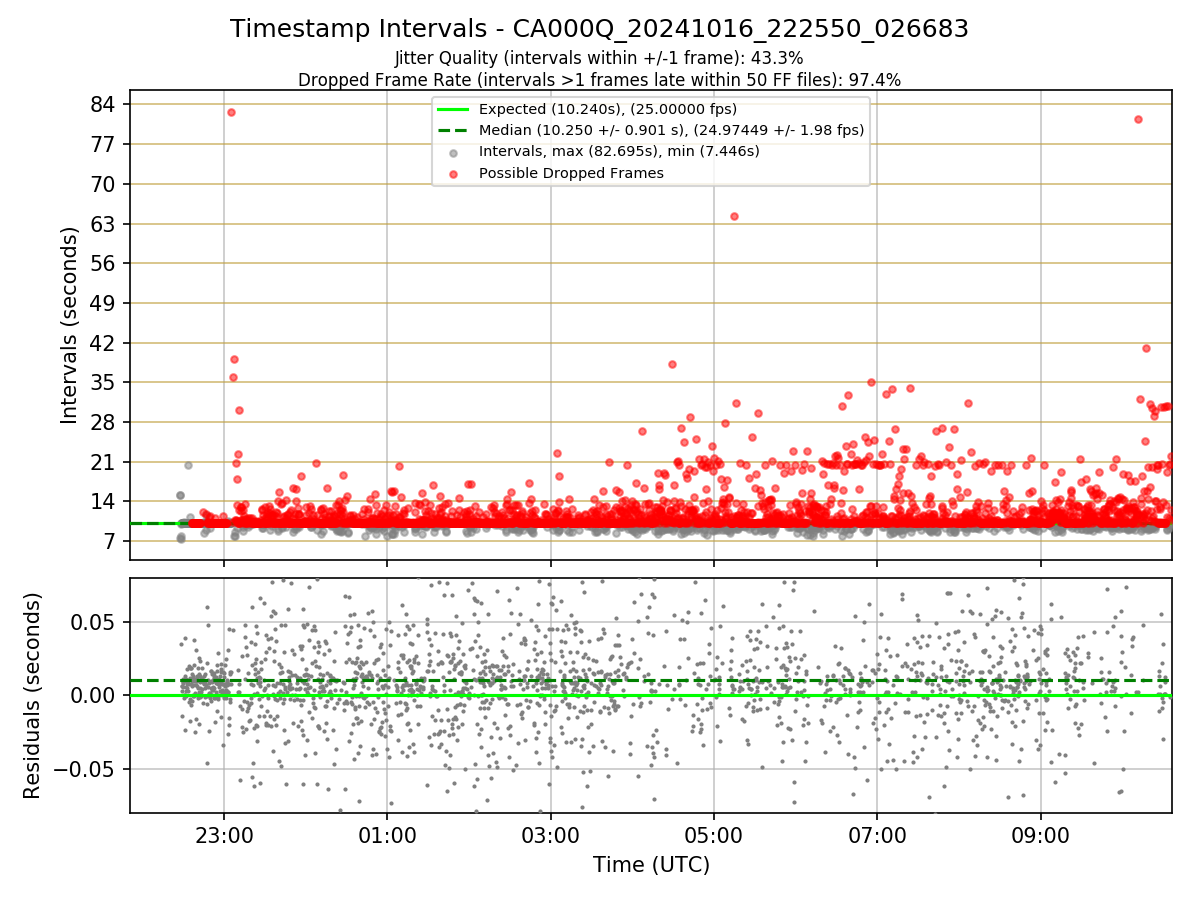The height and width of the screenshot is (900, 1200).
Task: Click the 84 tick on the intervals axis
Action: point(105,104)
